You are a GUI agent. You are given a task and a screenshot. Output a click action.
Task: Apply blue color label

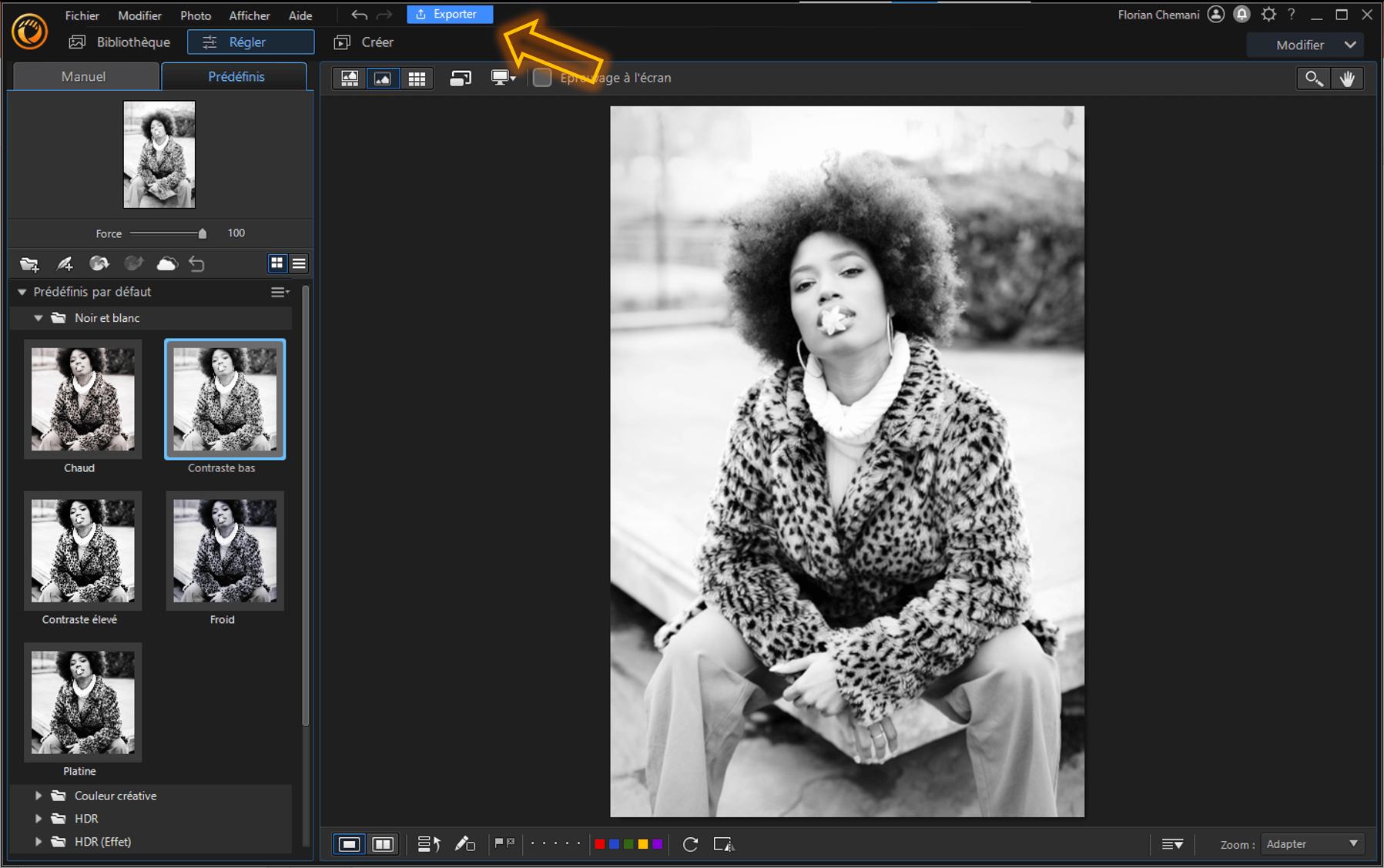(x=614, y=844)
